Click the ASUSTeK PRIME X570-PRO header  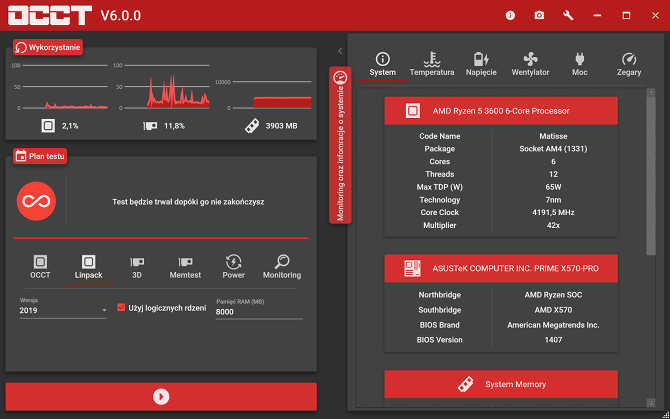tap(501, 268)
